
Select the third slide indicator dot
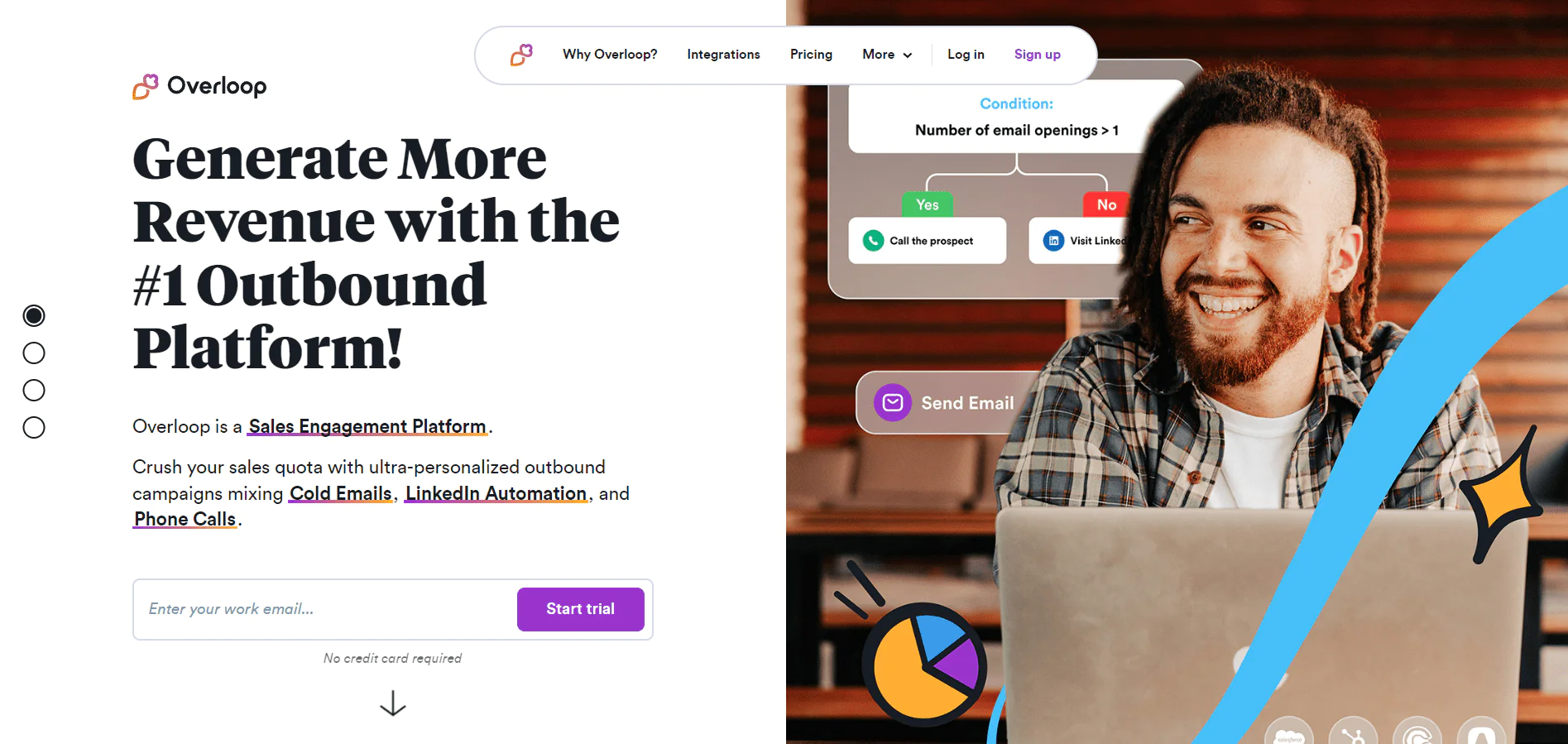tap(34, 391)
